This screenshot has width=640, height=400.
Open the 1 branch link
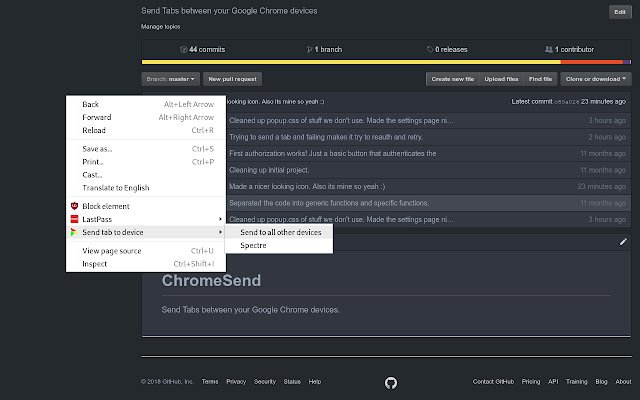[x=324, y=49]
